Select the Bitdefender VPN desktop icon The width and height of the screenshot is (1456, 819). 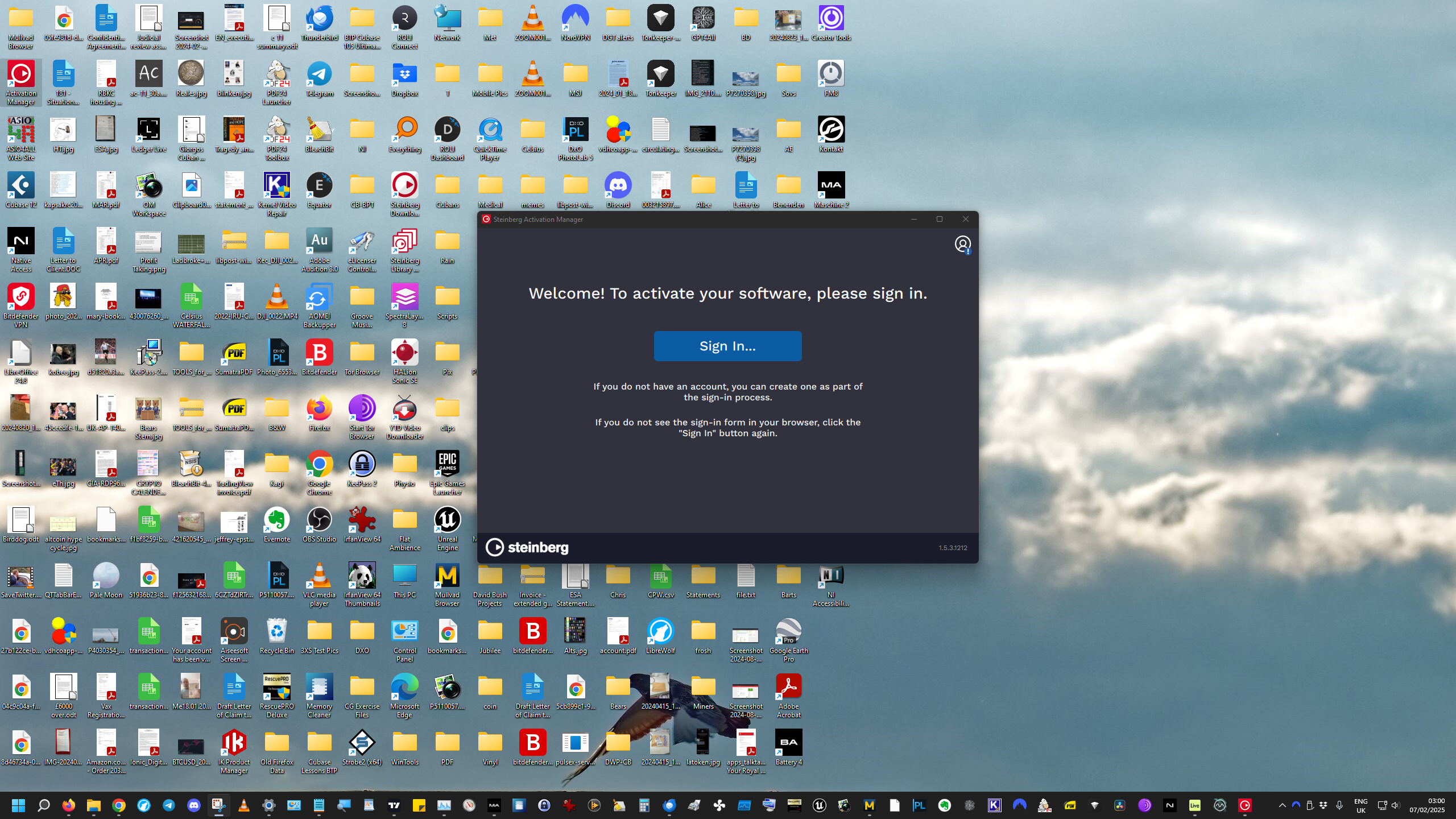[x=21, y=306]
